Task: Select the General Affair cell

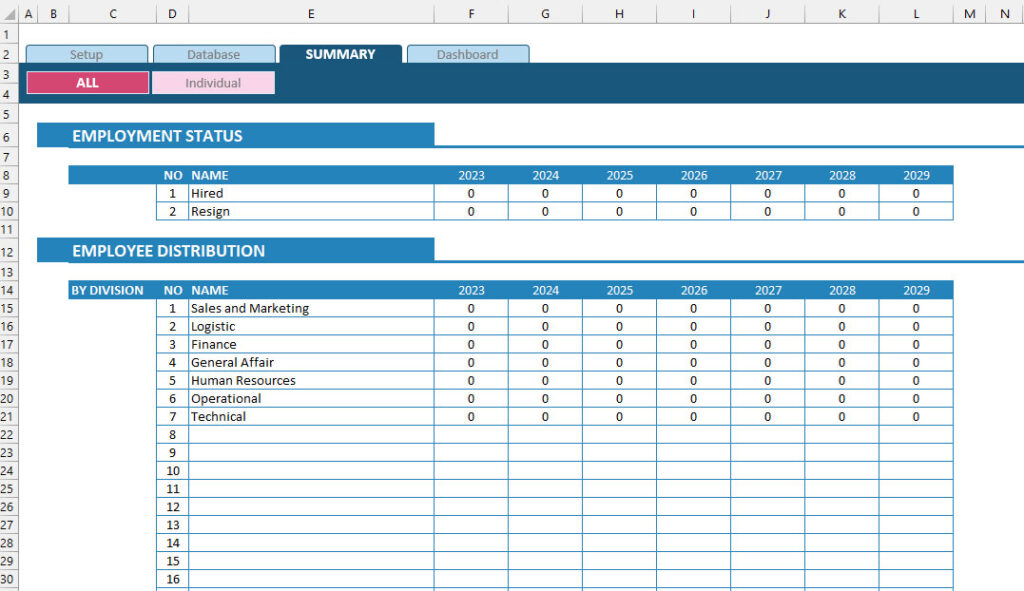Action: point(312,362)
